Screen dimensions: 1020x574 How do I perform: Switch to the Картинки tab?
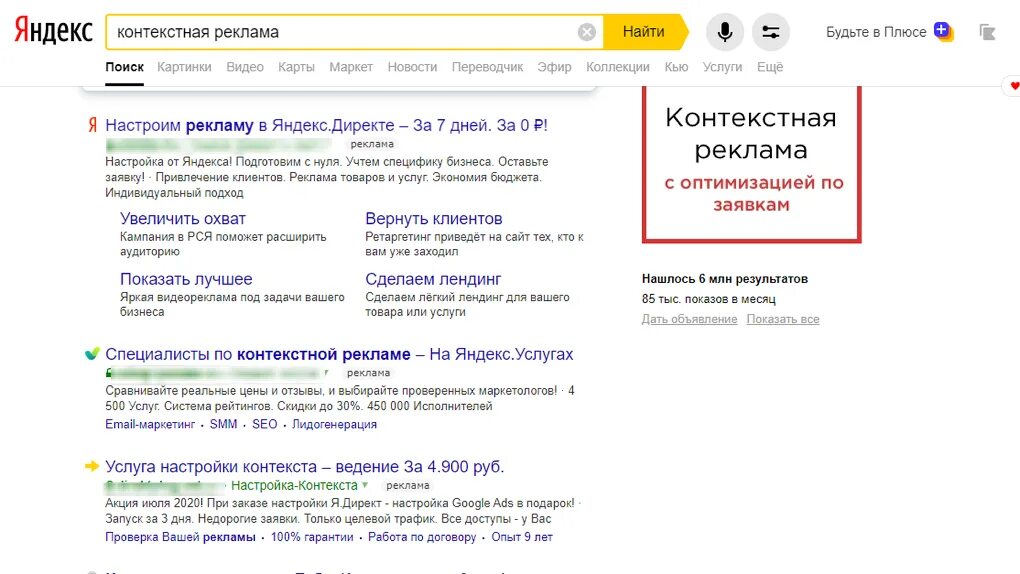(x=184, y=67)
